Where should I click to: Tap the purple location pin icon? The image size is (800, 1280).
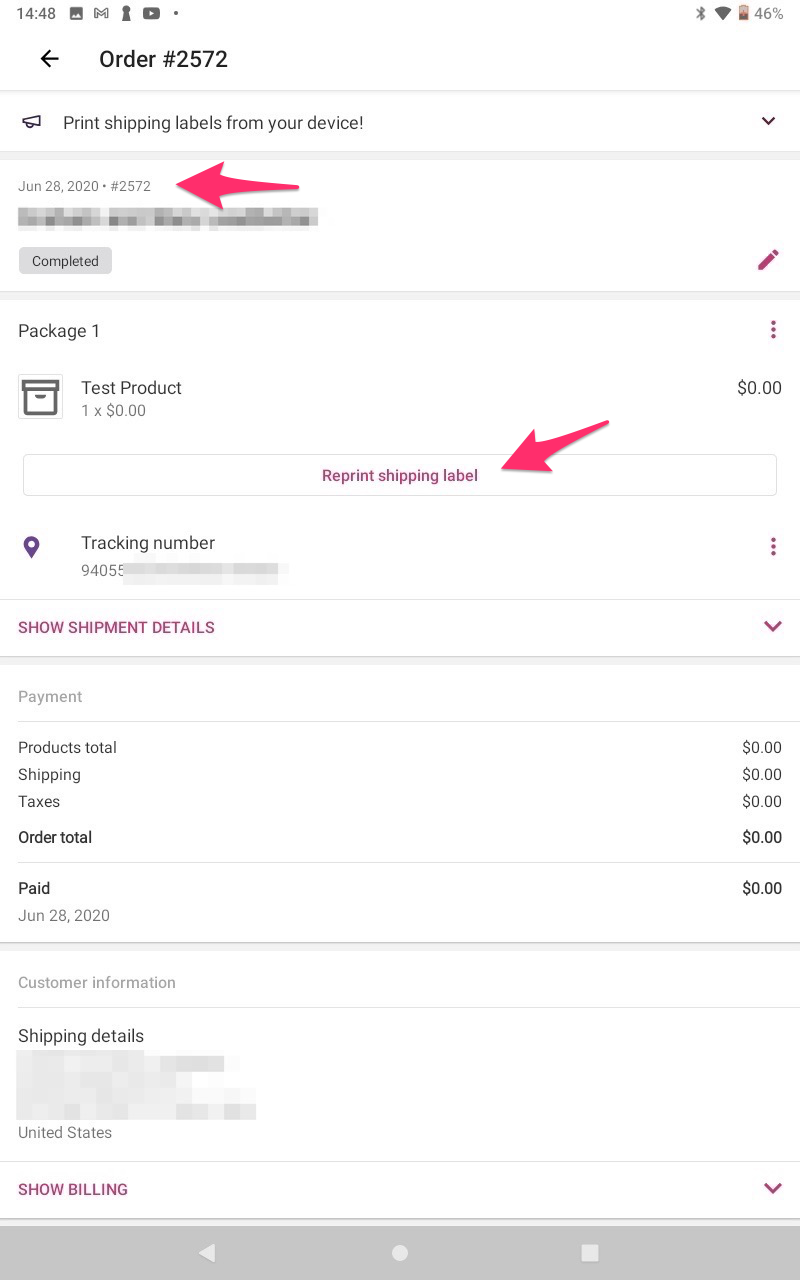click(x=32, y=547)
